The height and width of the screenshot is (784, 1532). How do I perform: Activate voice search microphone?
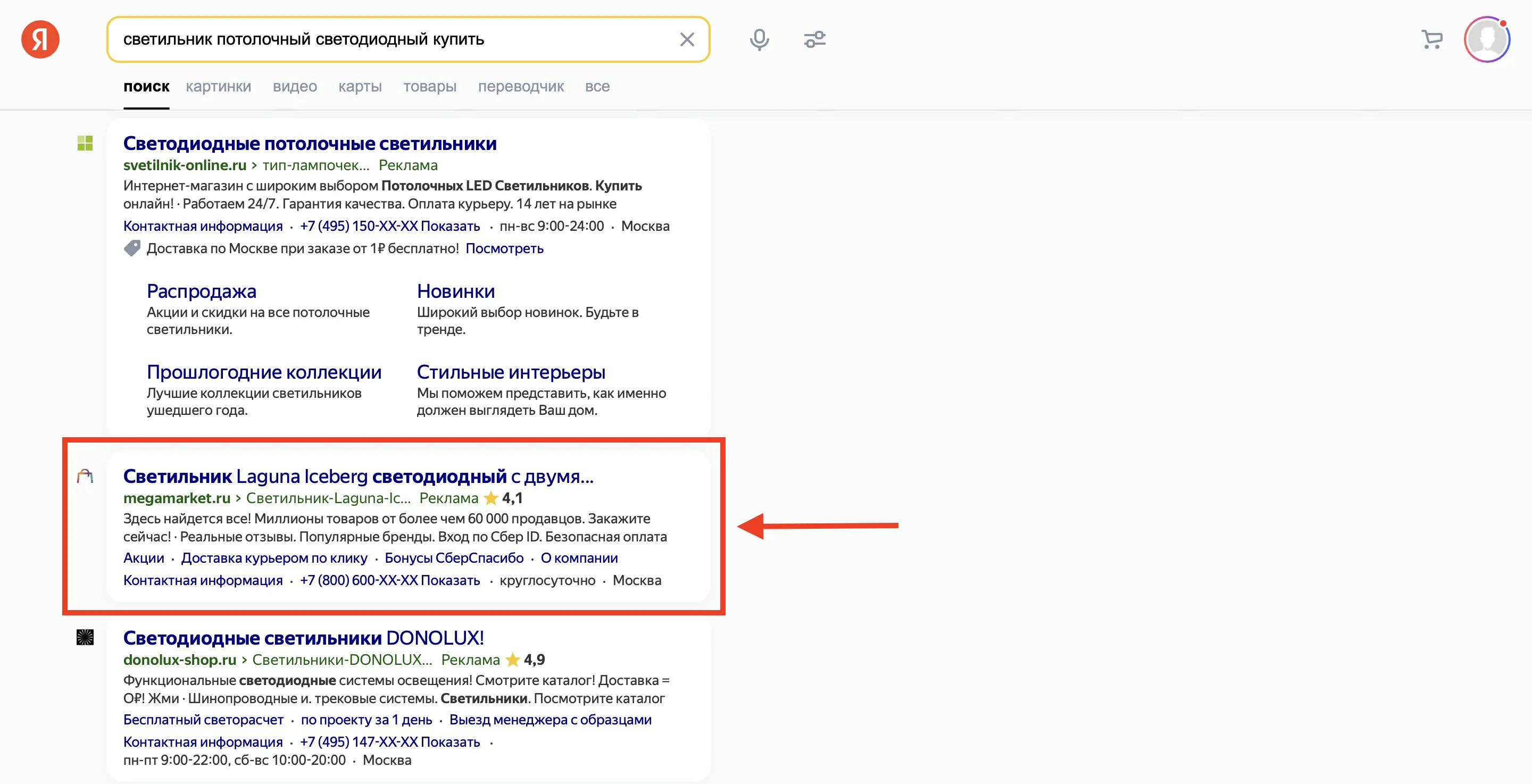tap(760, 39)
